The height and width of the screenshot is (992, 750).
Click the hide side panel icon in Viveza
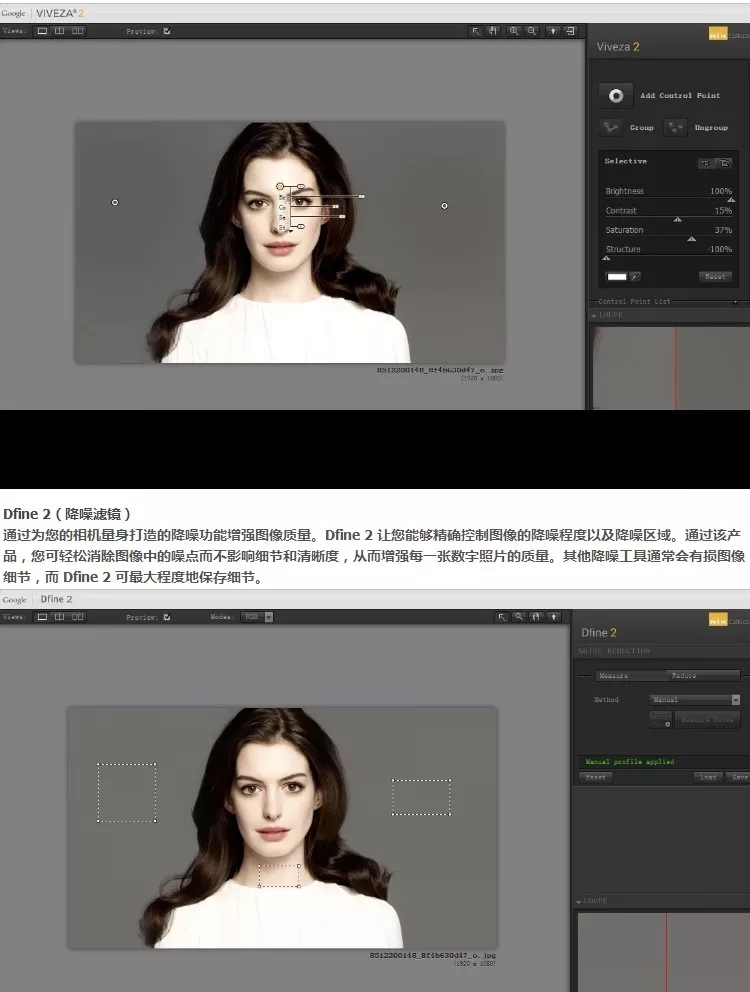[x=570, y=31]
